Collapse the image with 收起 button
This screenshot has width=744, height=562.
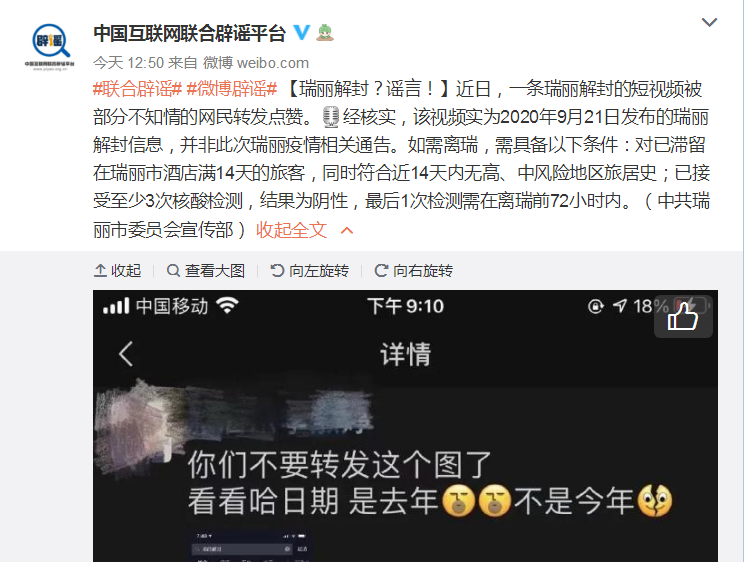pyautogui.click(x=118, y=271)
